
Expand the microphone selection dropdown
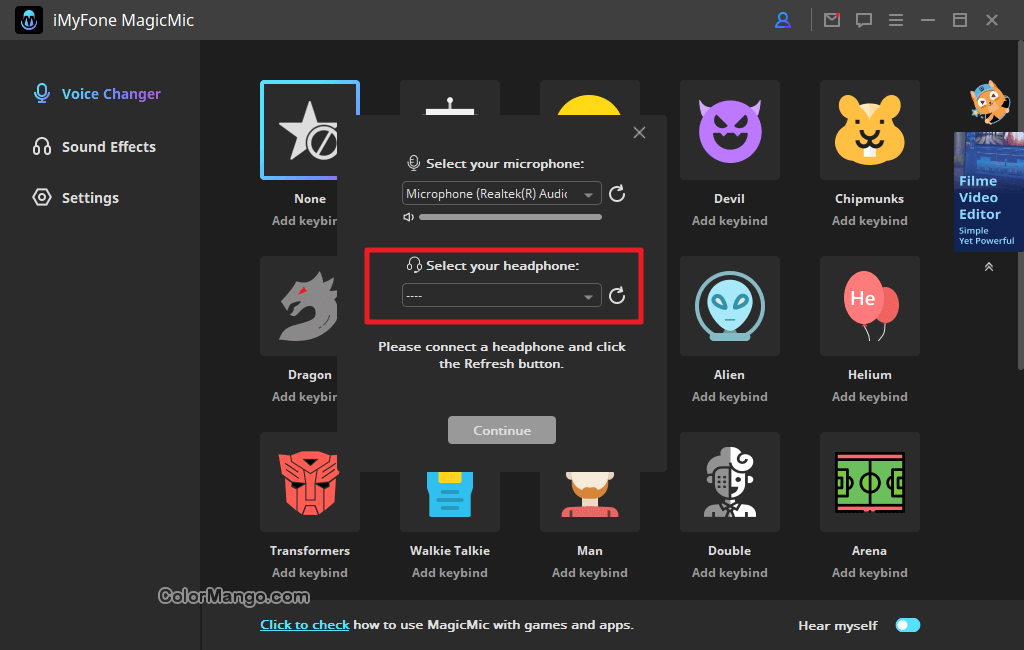(589, 194)
